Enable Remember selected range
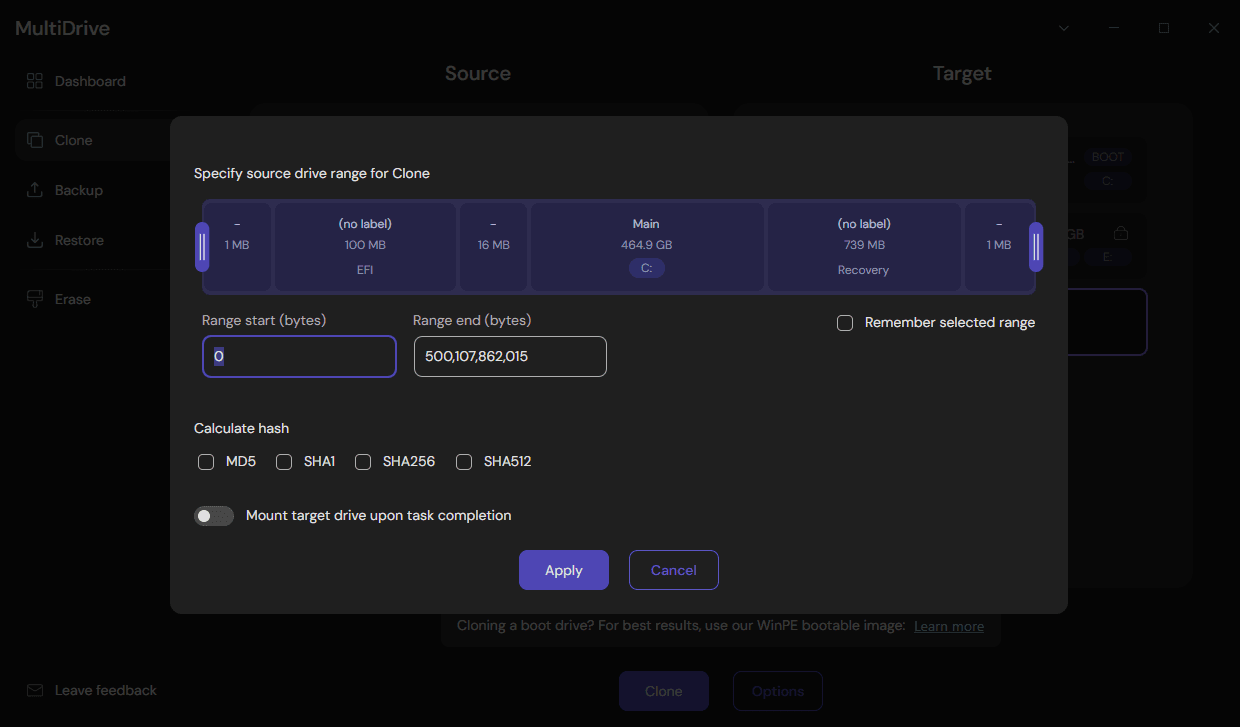 845,322
